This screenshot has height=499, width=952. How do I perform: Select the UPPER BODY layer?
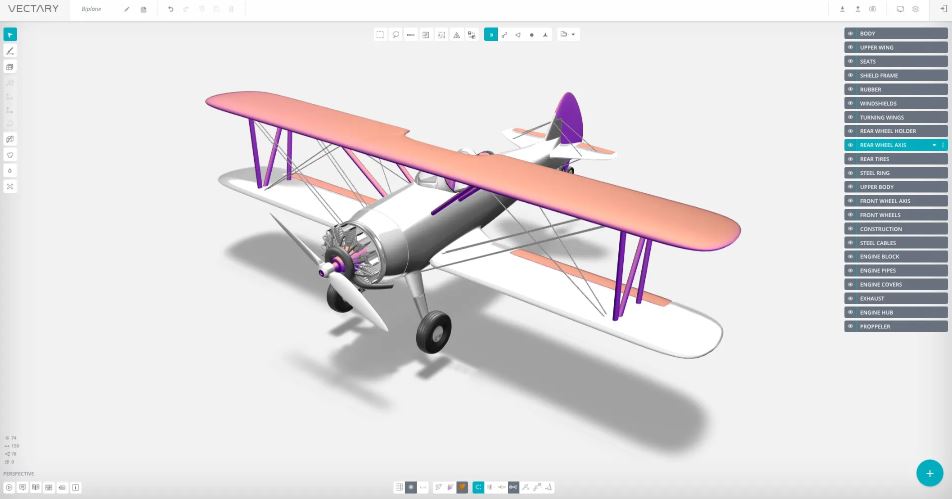click(896, 187)
